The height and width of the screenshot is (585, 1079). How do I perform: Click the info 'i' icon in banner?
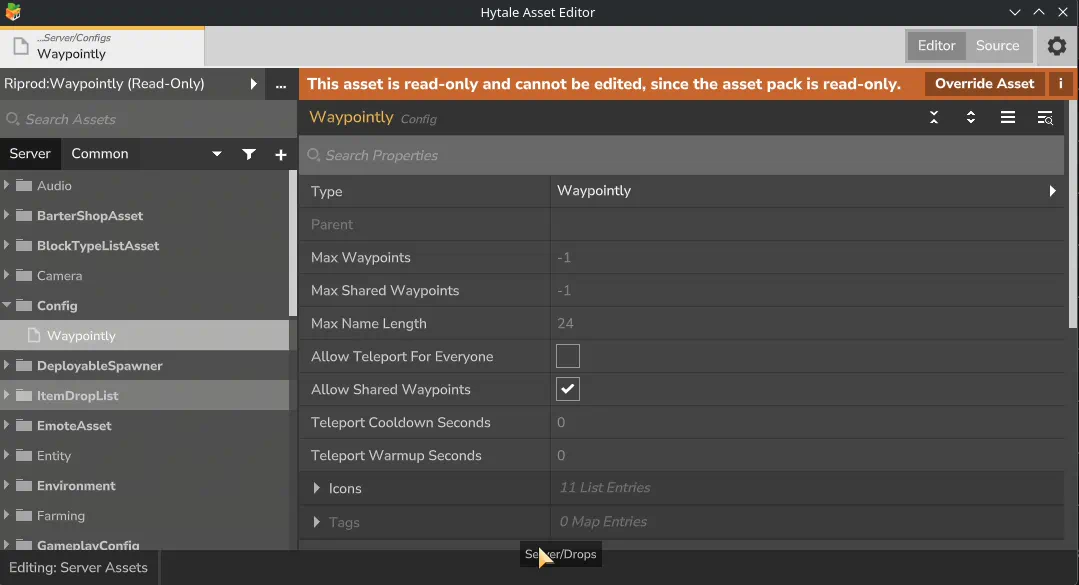click(1060, 84)
